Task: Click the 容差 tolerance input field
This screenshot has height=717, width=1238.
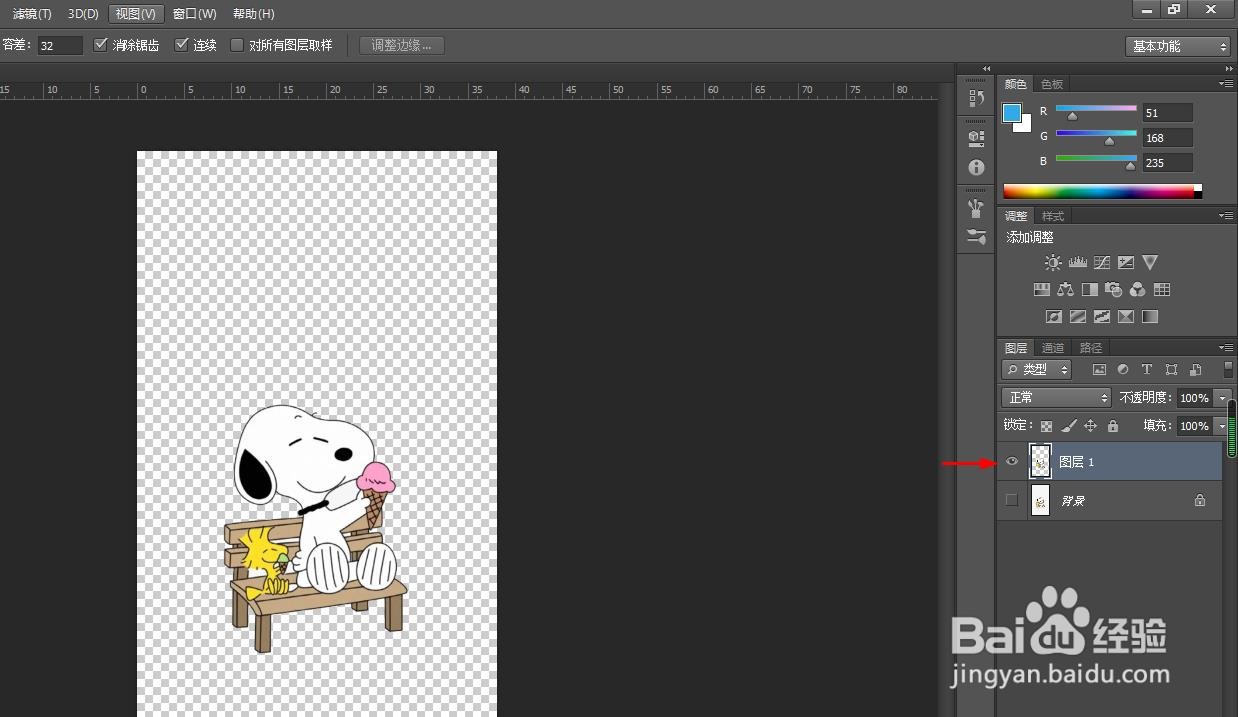Action: pyautogui.click(x=60, y=46)
